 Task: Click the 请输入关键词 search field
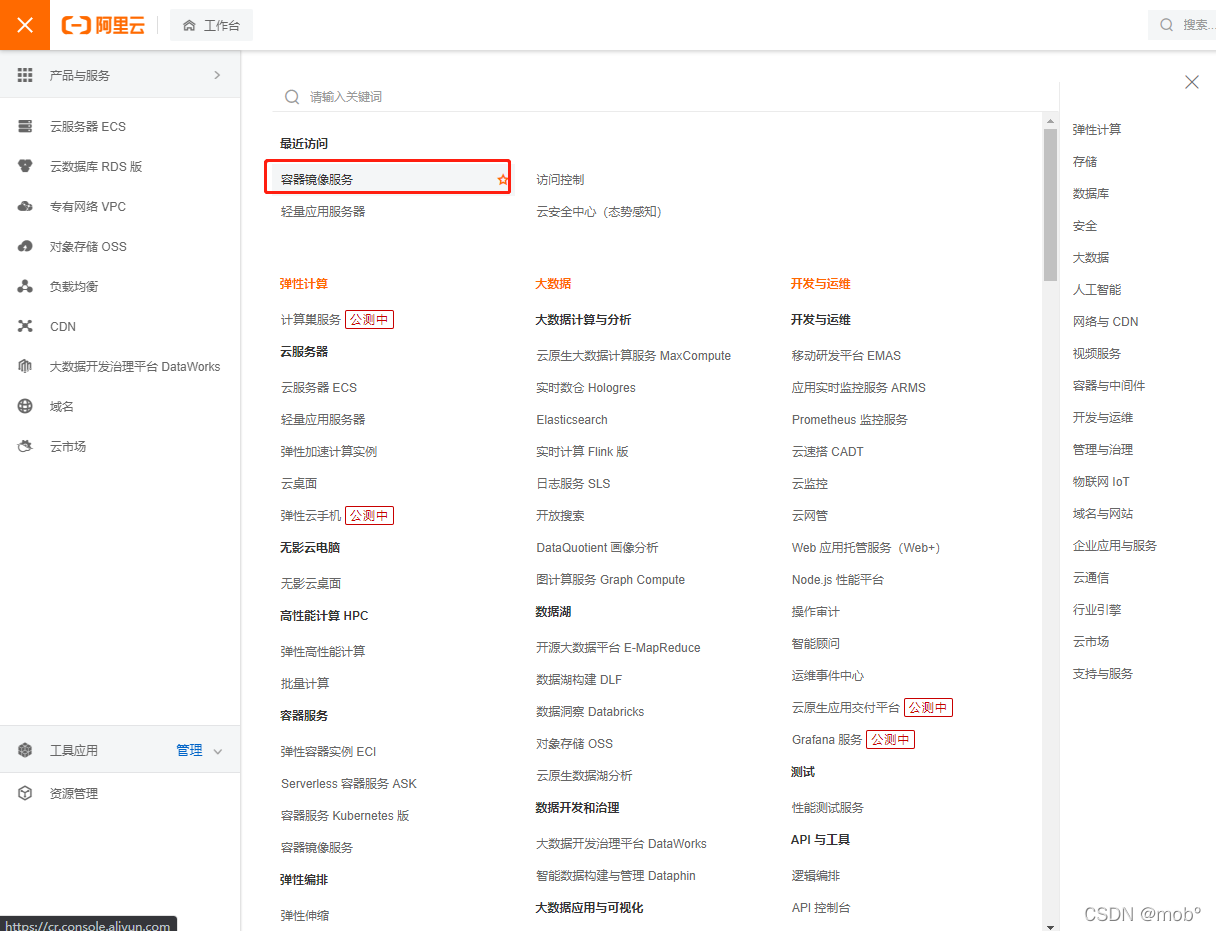[665, 97]
